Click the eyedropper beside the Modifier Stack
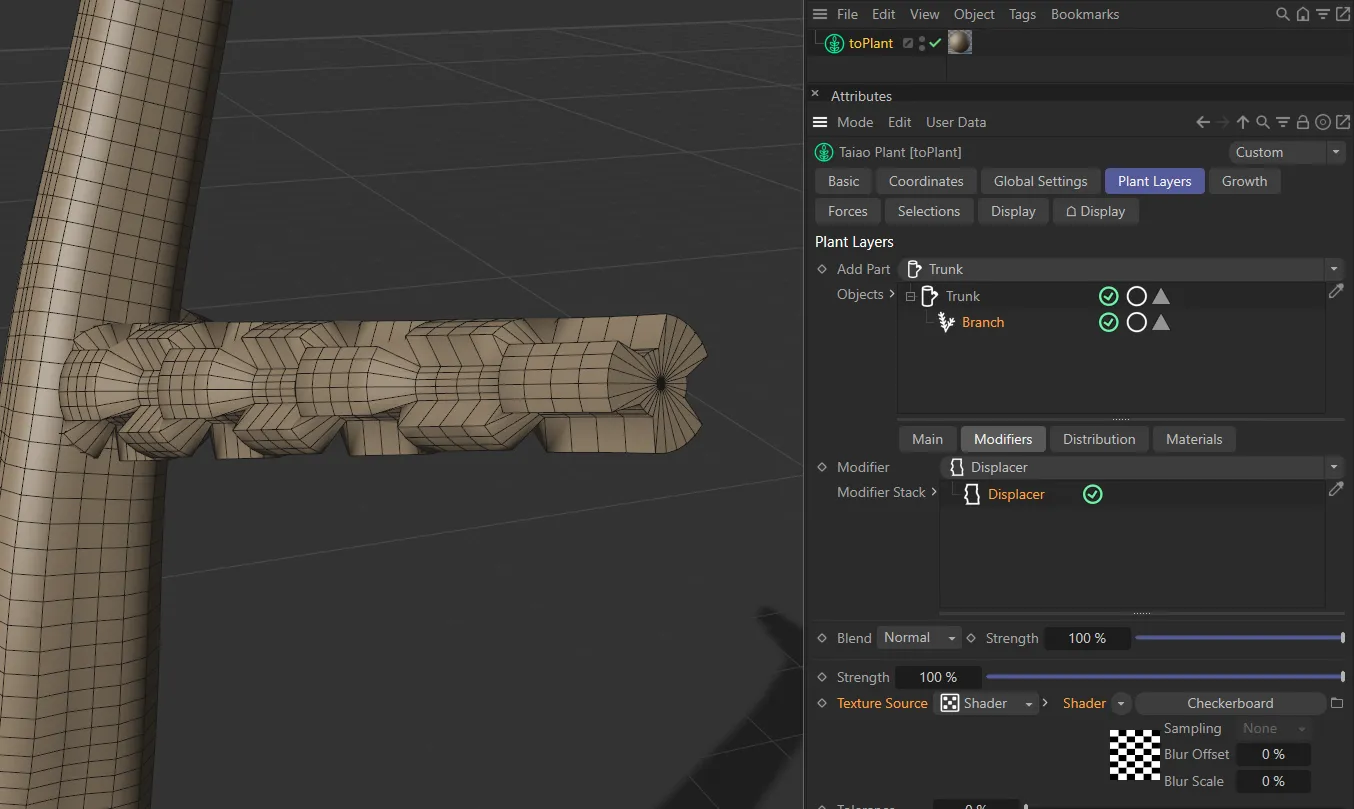1354x809 pixels. 1336,489
